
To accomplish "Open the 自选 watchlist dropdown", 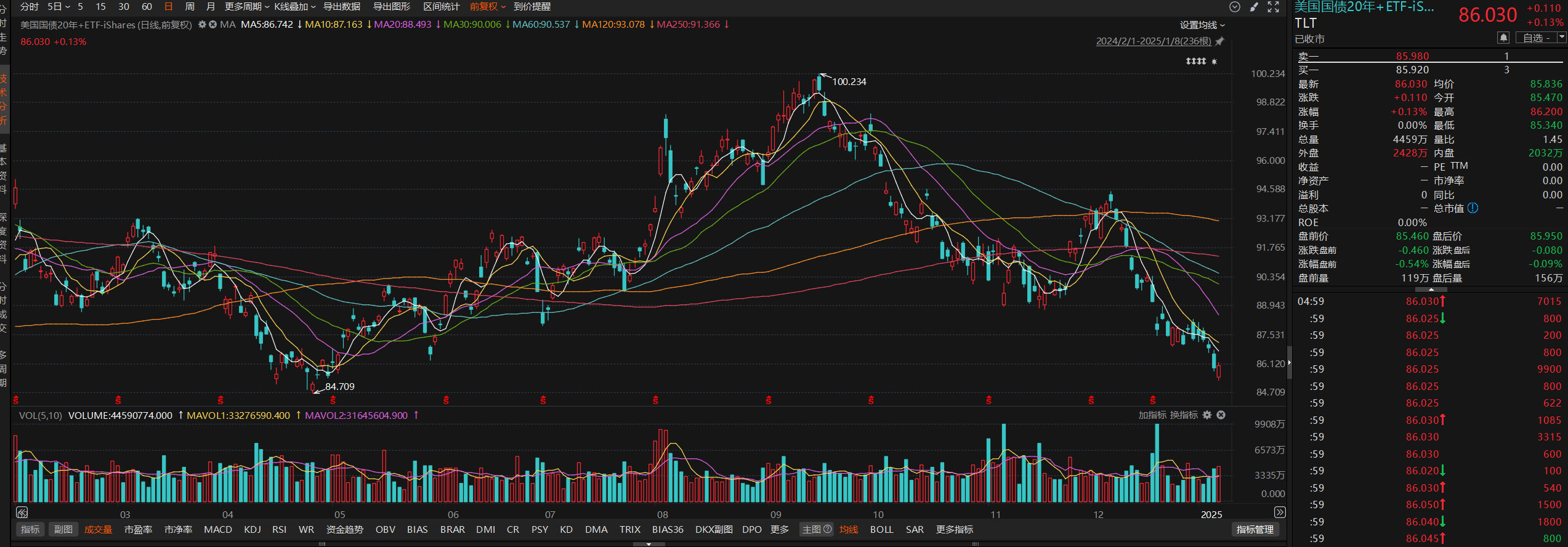I will (x=1562, y=38).
